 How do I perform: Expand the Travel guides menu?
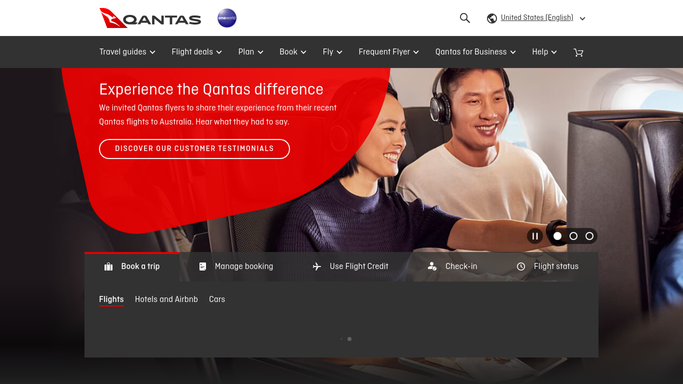pos(127,52)
